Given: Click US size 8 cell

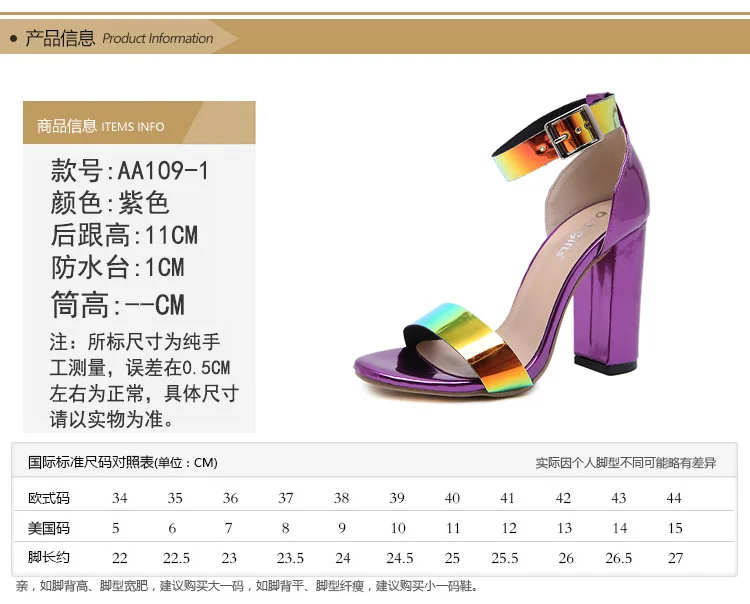Looking at the screenshot, I should 286,528.
